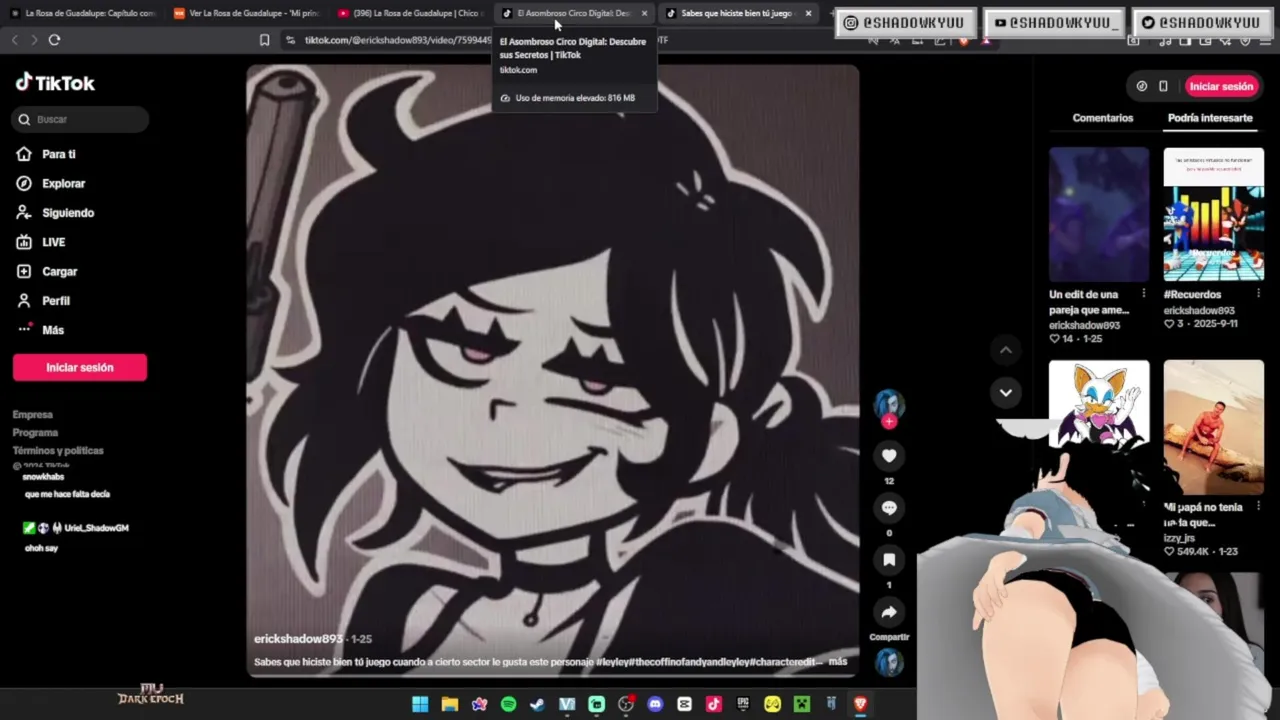Viewport: 1280px width, 720px height.
Task: Go to Explorar in sidebar
Action: [51, 183]
